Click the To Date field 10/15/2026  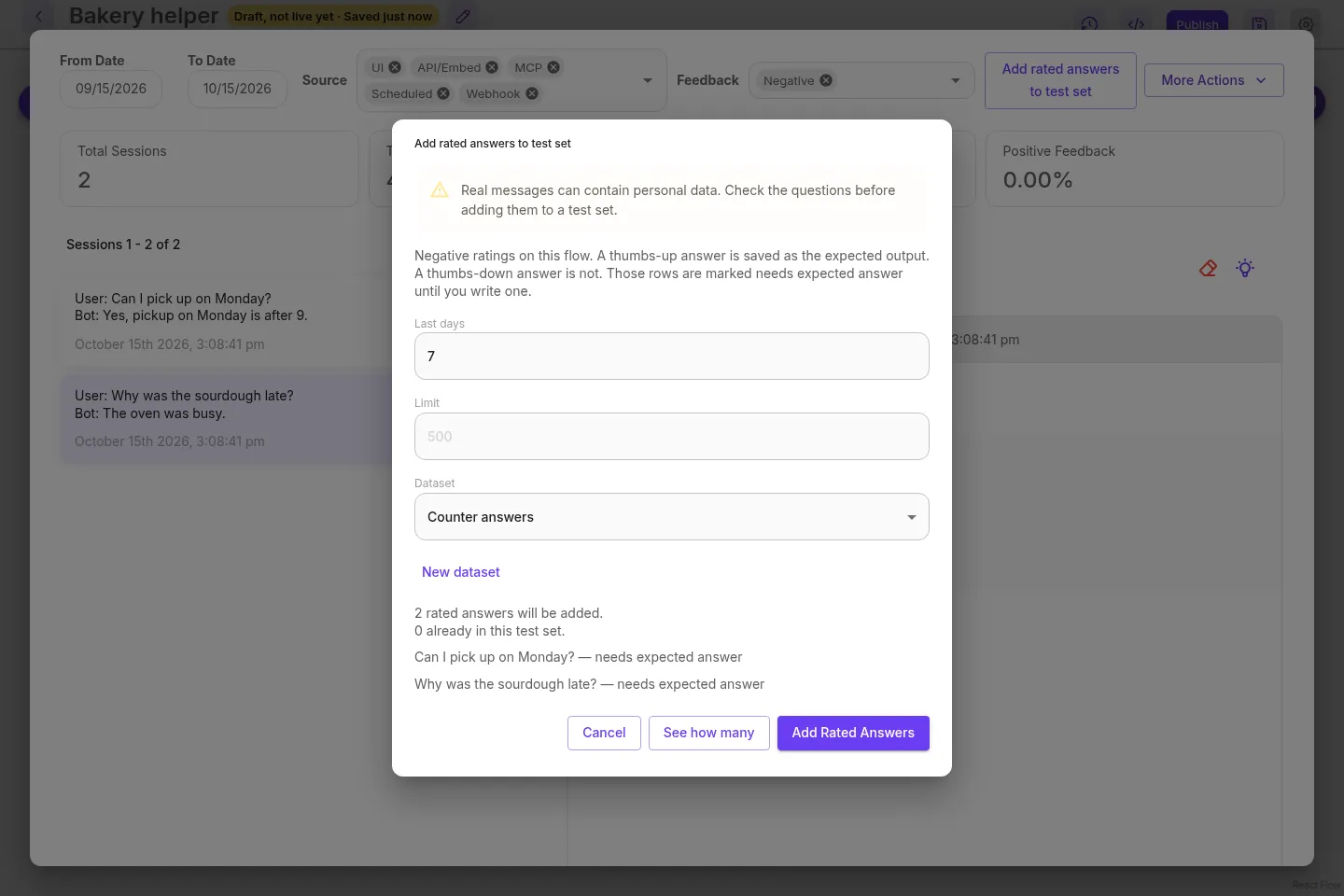tap(237, 89)
